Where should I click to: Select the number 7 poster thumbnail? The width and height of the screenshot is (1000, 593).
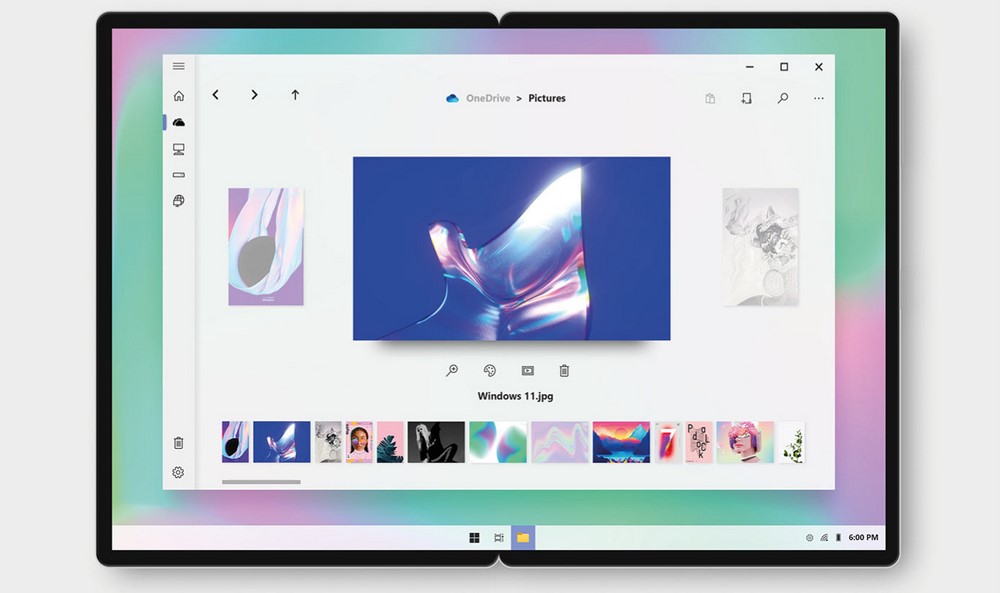(668, 441)
